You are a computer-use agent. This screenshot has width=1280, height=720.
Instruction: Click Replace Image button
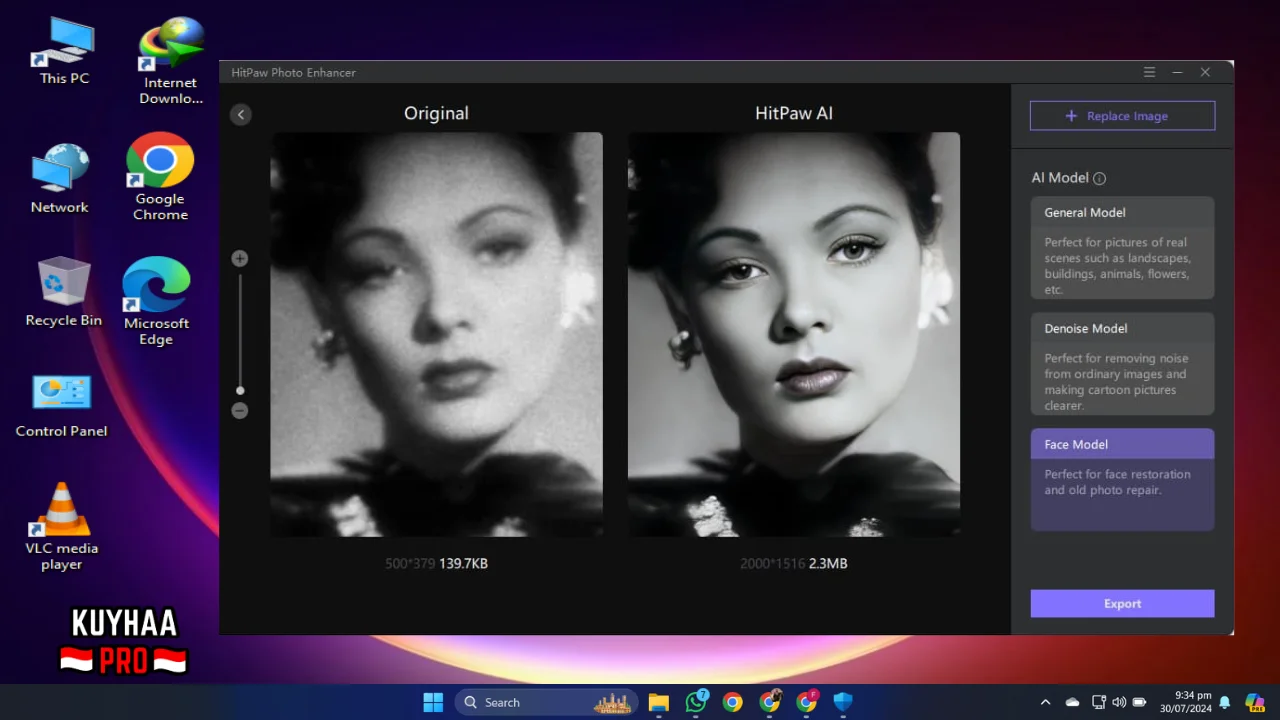(1122, 116)
